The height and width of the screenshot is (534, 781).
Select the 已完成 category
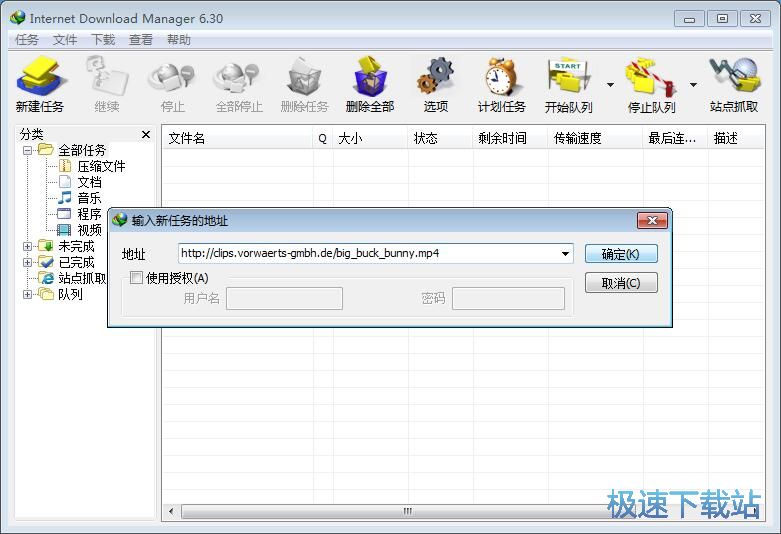coord(76,262)
